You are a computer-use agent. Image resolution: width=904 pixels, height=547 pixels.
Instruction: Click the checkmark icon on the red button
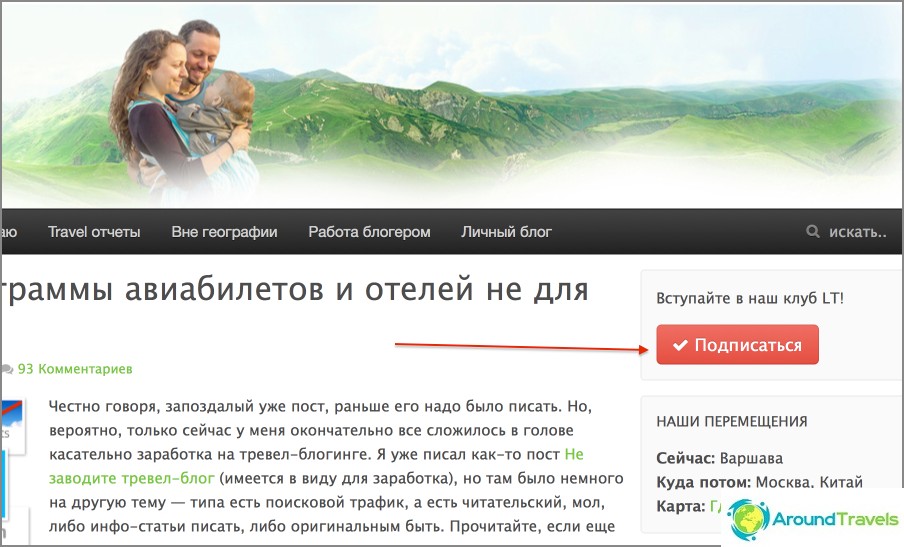click(x=680, y=345)
